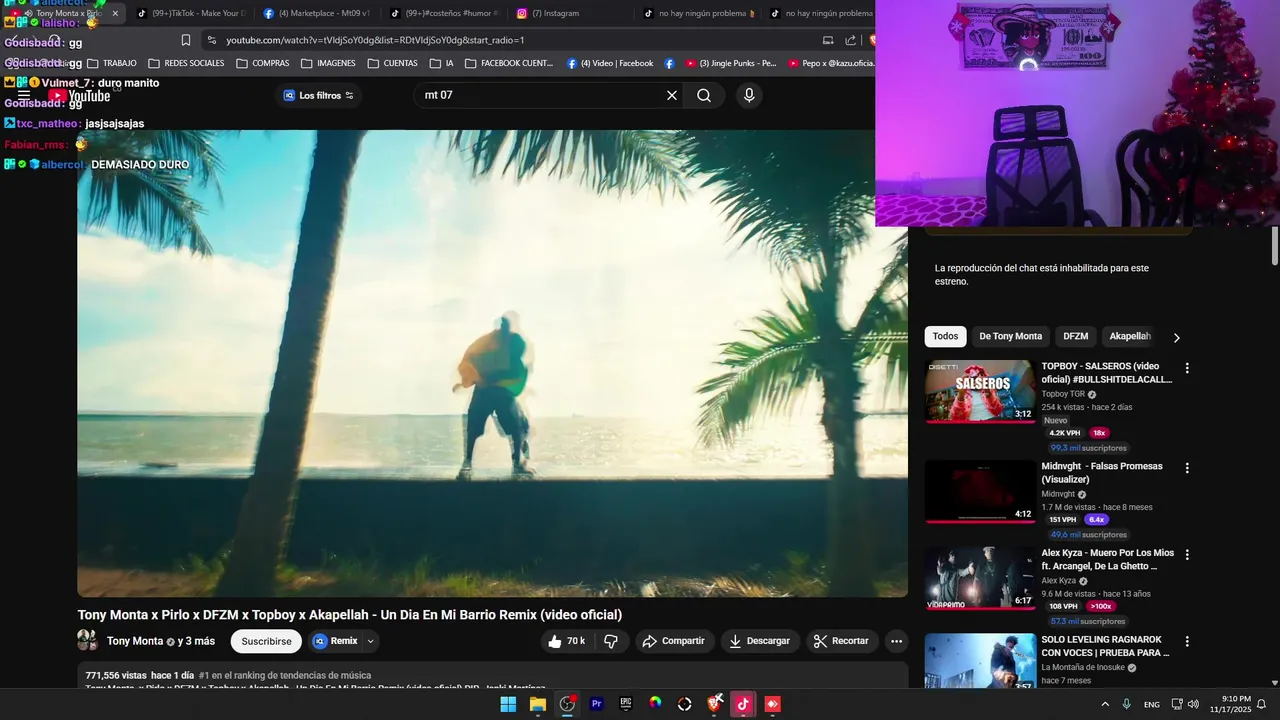Select the Akapellah filter chip
Screen dimensions: 1280x720
[1130, 336]
